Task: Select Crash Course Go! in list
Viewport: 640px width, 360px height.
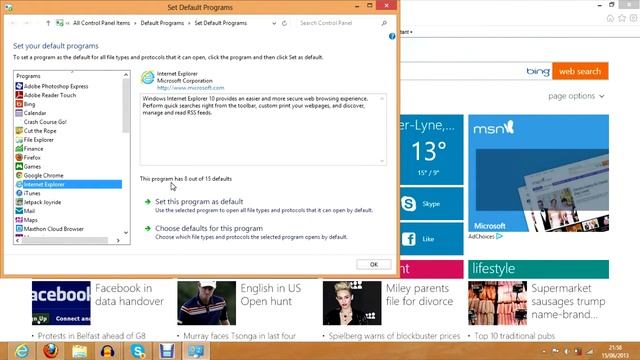Action: 45,122
